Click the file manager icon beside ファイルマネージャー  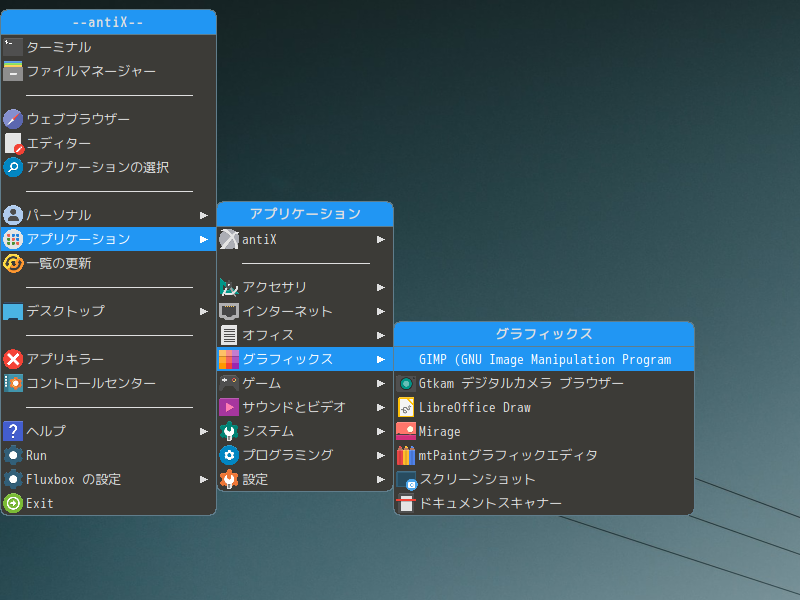click(13, 71)
